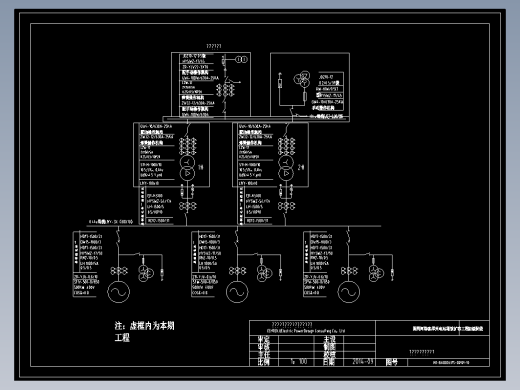Select the leftmost generator sine-wave symbol
The image size is (520, 390).
point(118,292)
